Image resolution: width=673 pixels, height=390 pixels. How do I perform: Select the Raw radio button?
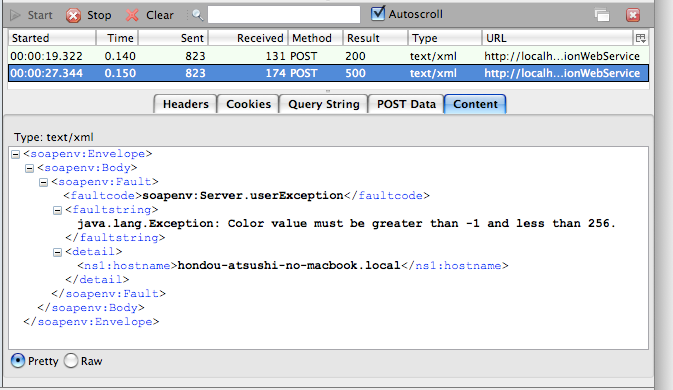click(71, 361)
